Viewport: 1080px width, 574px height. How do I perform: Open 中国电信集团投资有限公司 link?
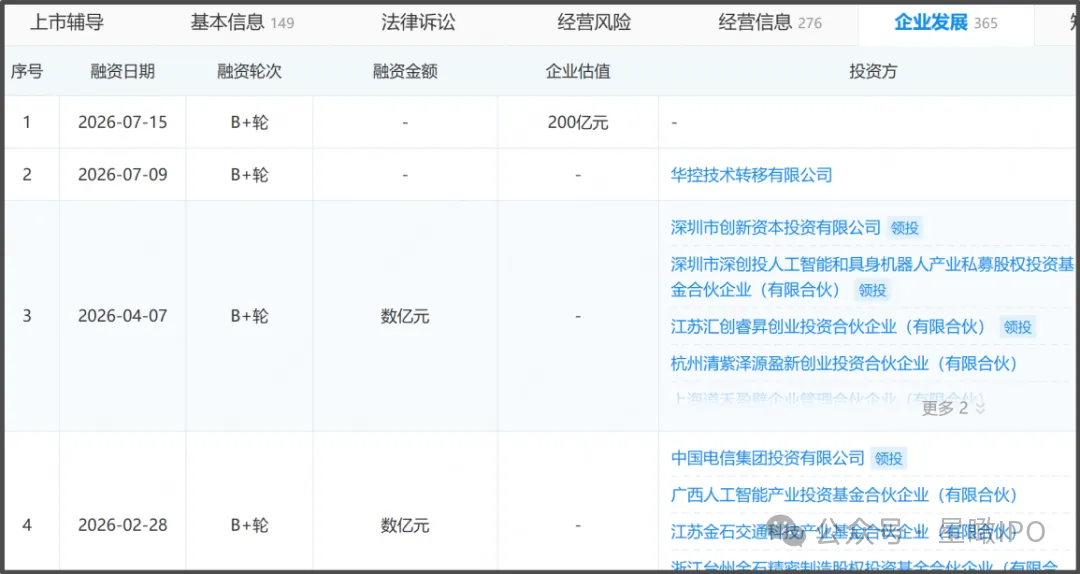point(767,458)
